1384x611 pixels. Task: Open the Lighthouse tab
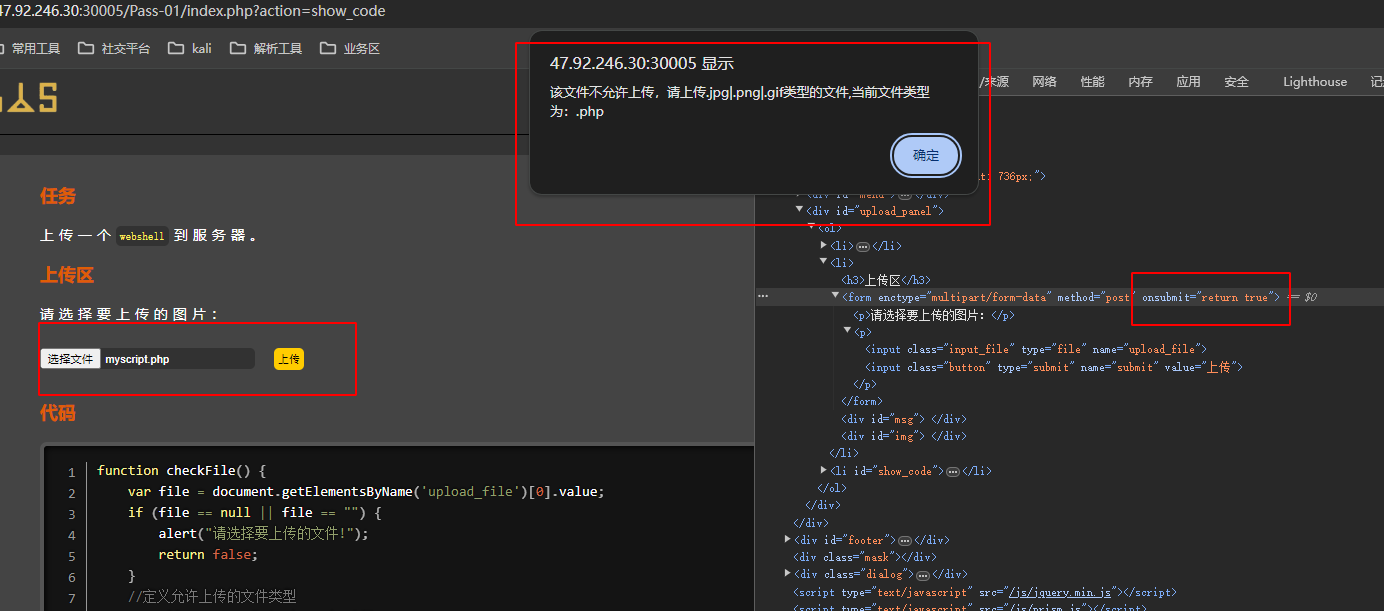[x=1314, y=81]
